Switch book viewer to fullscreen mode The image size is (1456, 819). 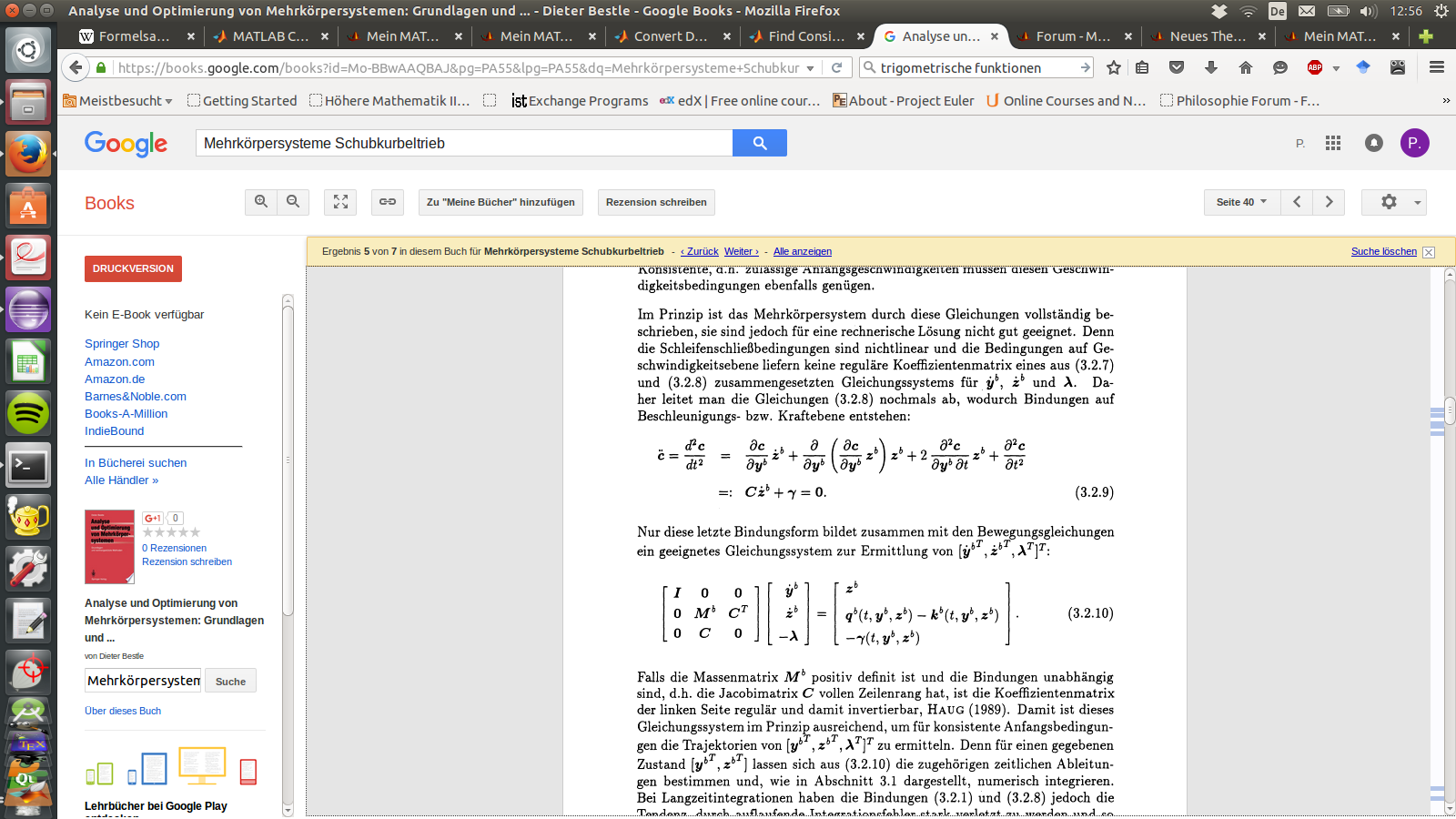340,202
